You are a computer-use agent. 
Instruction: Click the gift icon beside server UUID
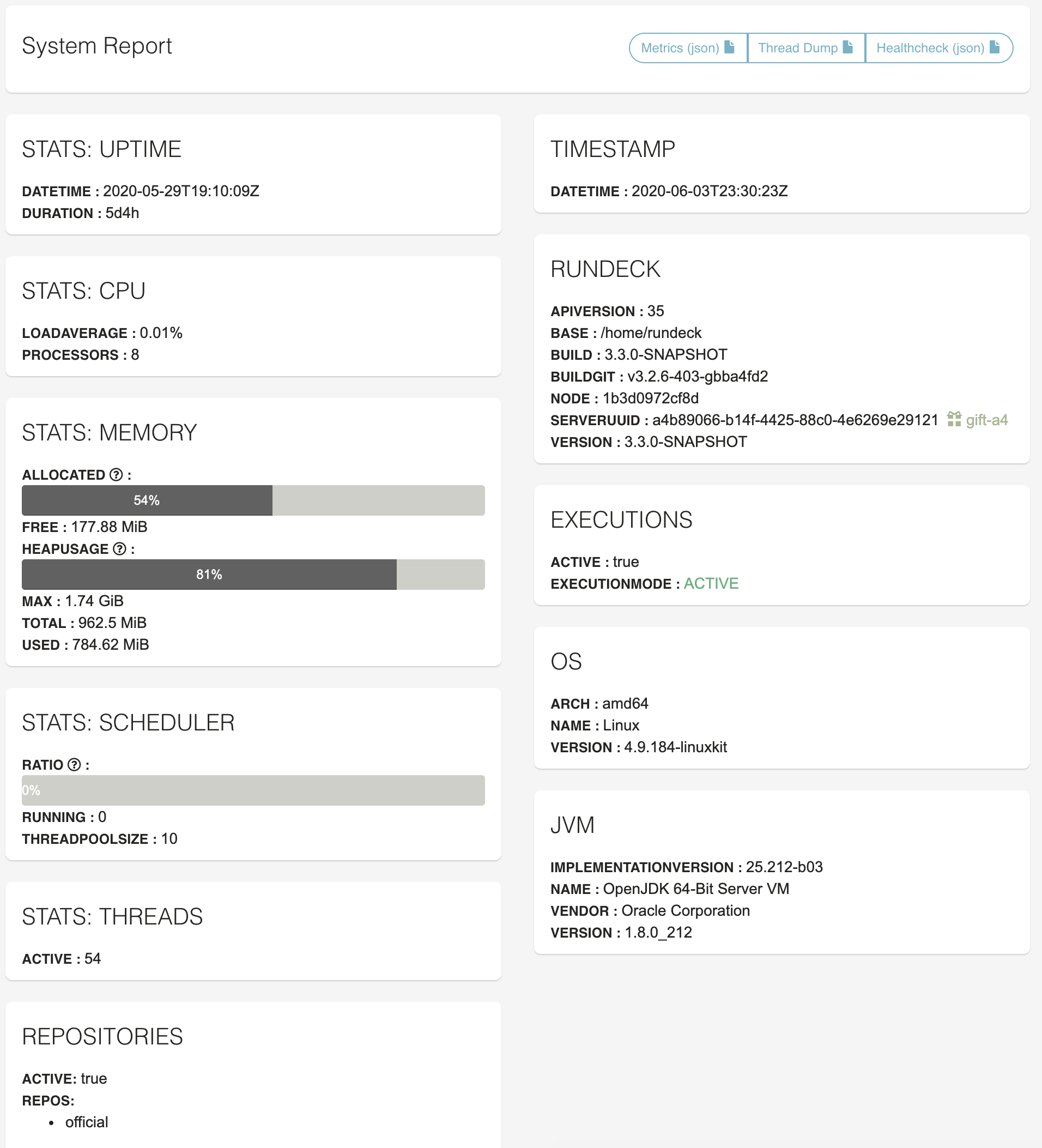pyautogui.click(x=954, y=419)
